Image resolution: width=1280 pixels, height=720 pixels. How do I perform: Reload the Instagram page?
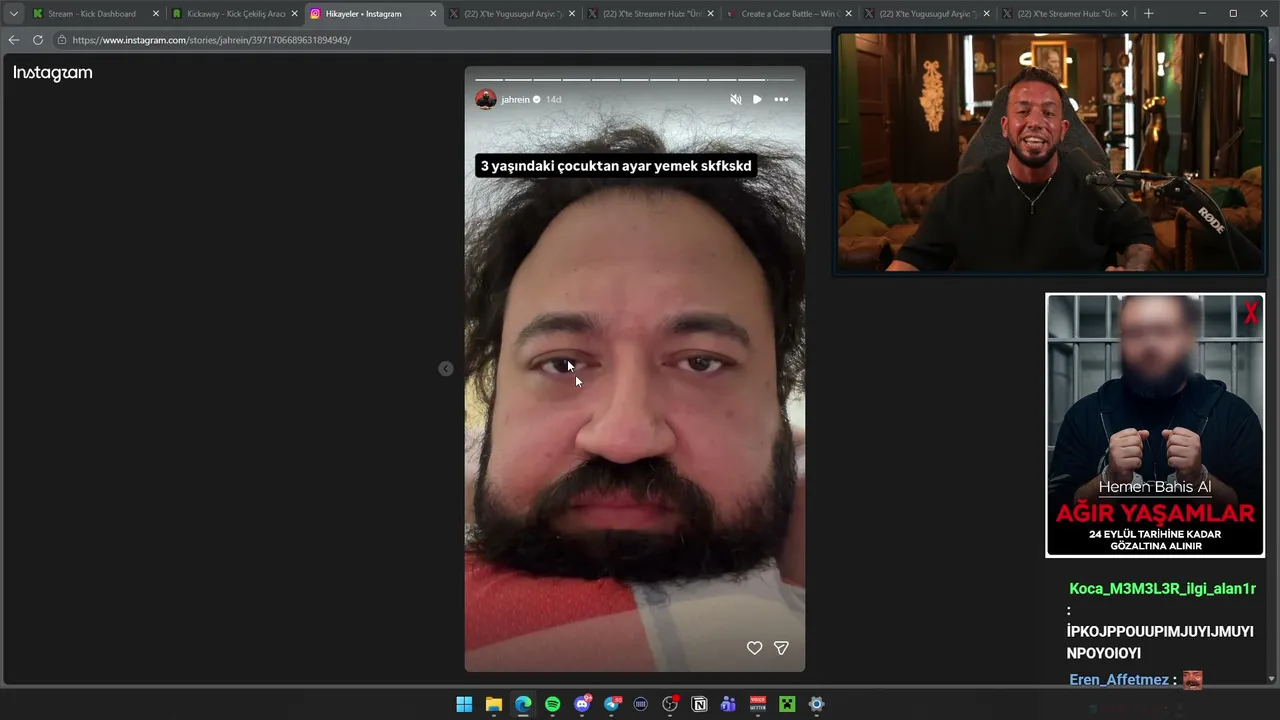coord(38,40)
